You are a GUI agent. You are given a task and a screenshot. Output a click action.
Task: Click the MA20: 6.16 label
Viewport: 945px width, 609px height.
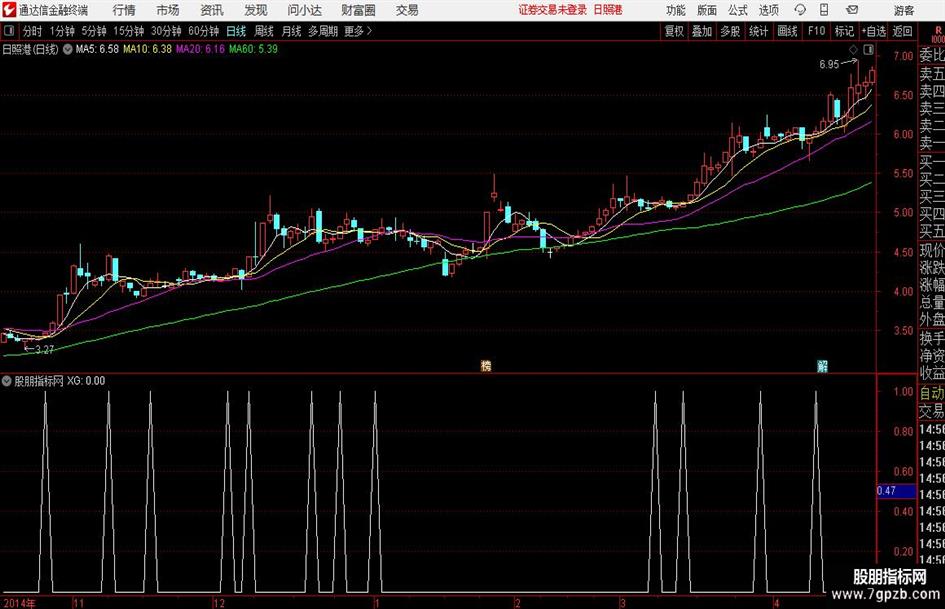tap(200, 49)
